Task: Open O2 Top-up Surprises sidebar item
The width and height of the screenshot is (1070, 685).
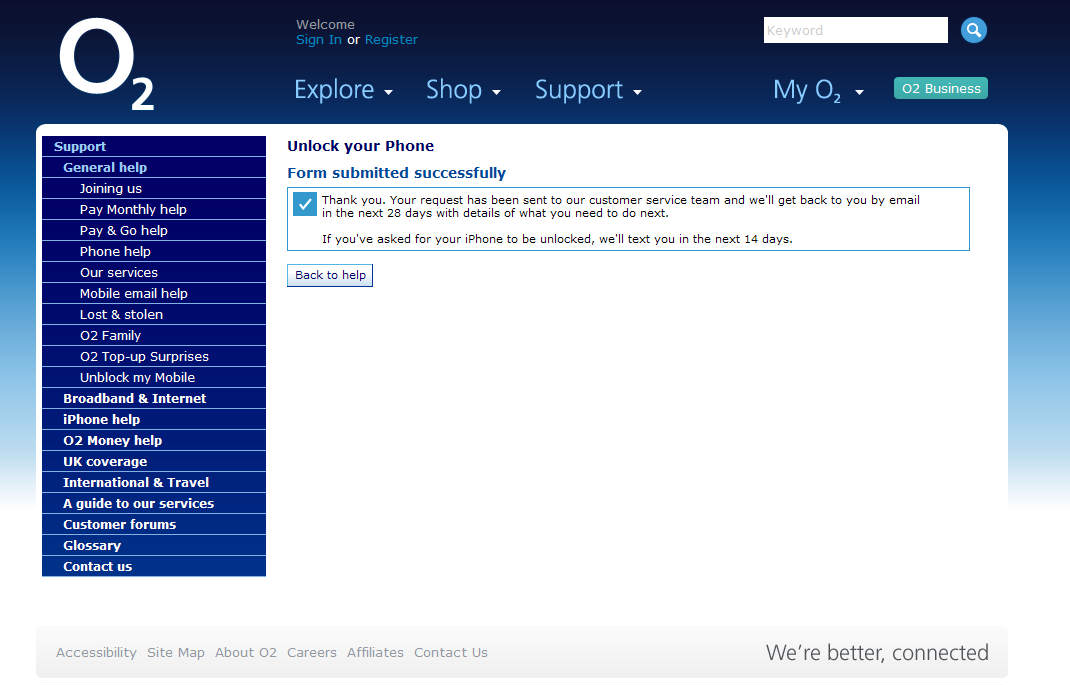Action: [x=154, y=356]
